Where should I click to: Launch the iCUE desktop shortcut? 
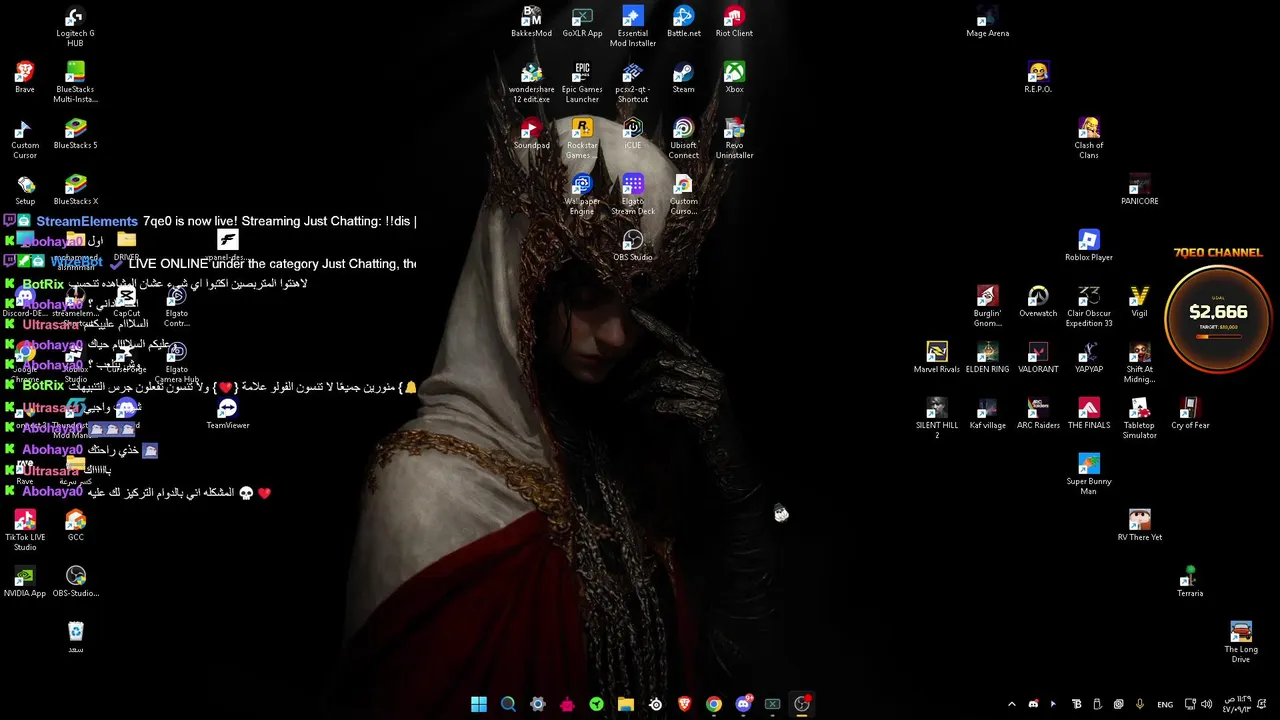[633, 134]
